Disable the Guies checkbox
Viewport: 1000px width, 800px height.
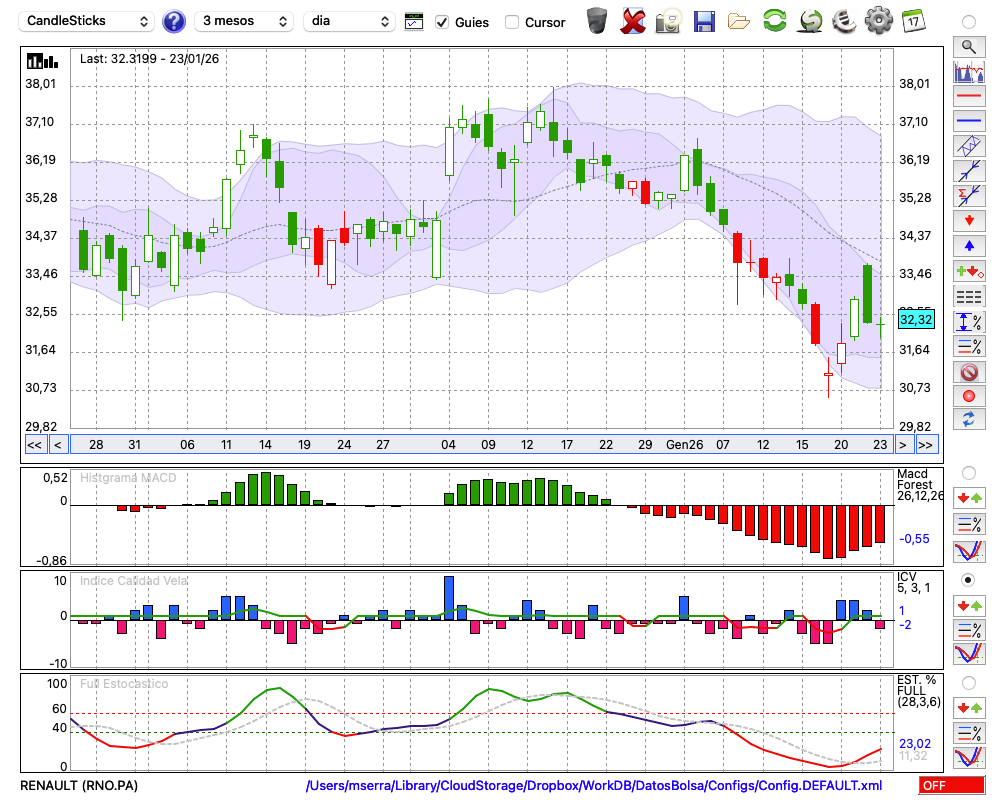click(x=442, y=22)
